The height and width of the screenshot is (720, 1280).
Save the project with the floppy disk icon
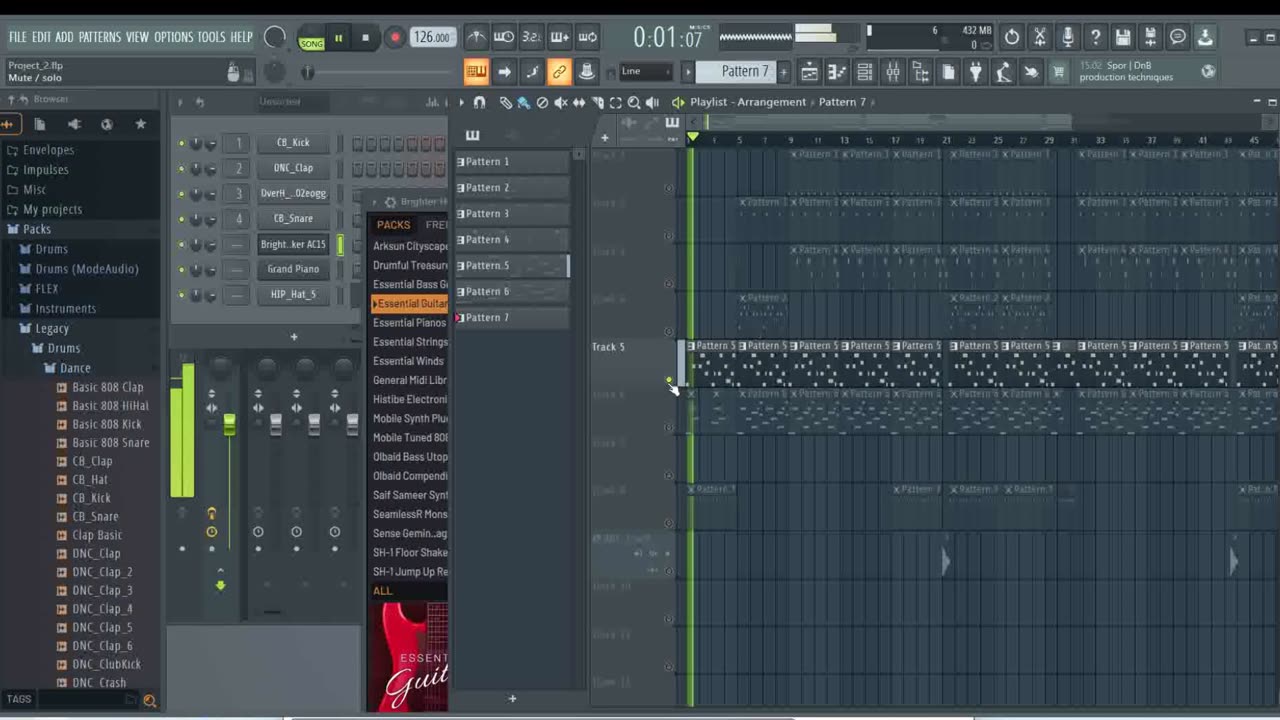coord(1123,38)
